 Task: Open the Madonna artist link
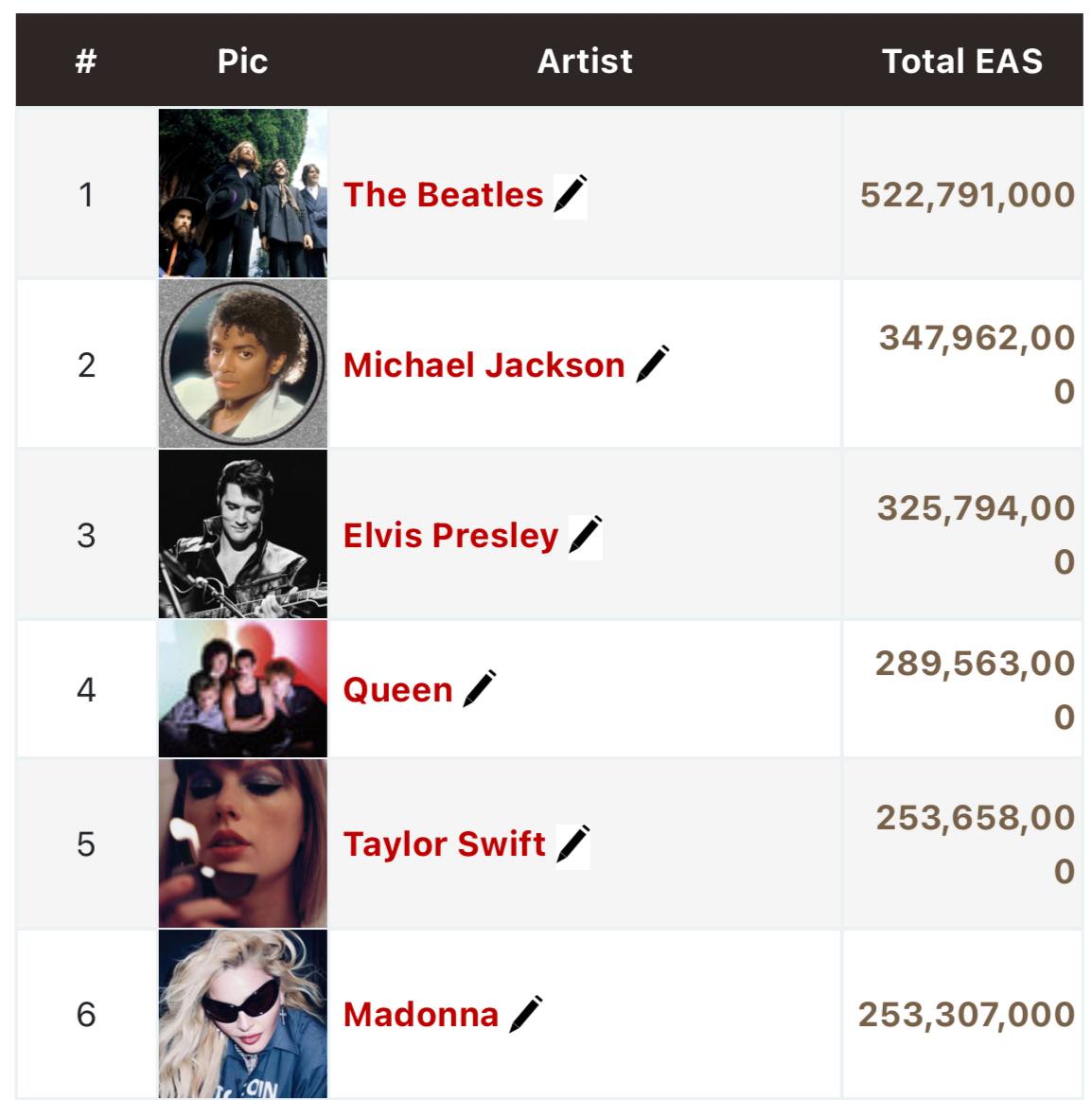pos(420,1015)
